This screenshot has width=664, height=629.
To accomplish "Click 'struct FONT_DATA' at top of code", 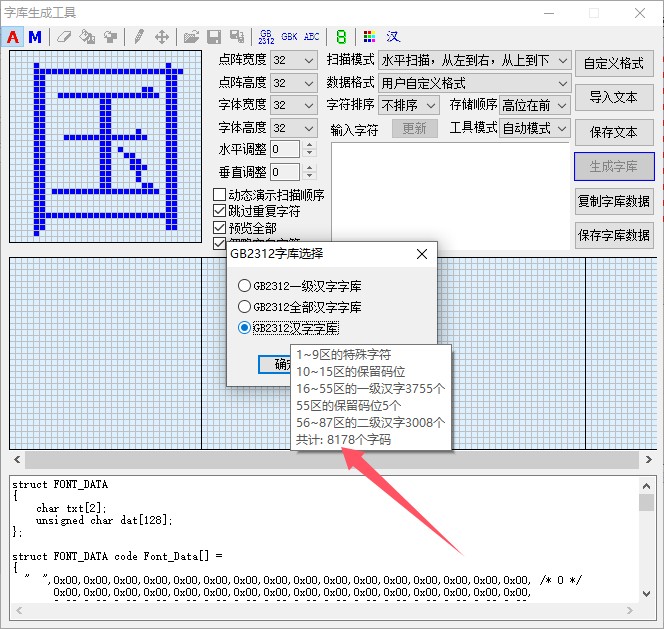I will tap(60, 484).
